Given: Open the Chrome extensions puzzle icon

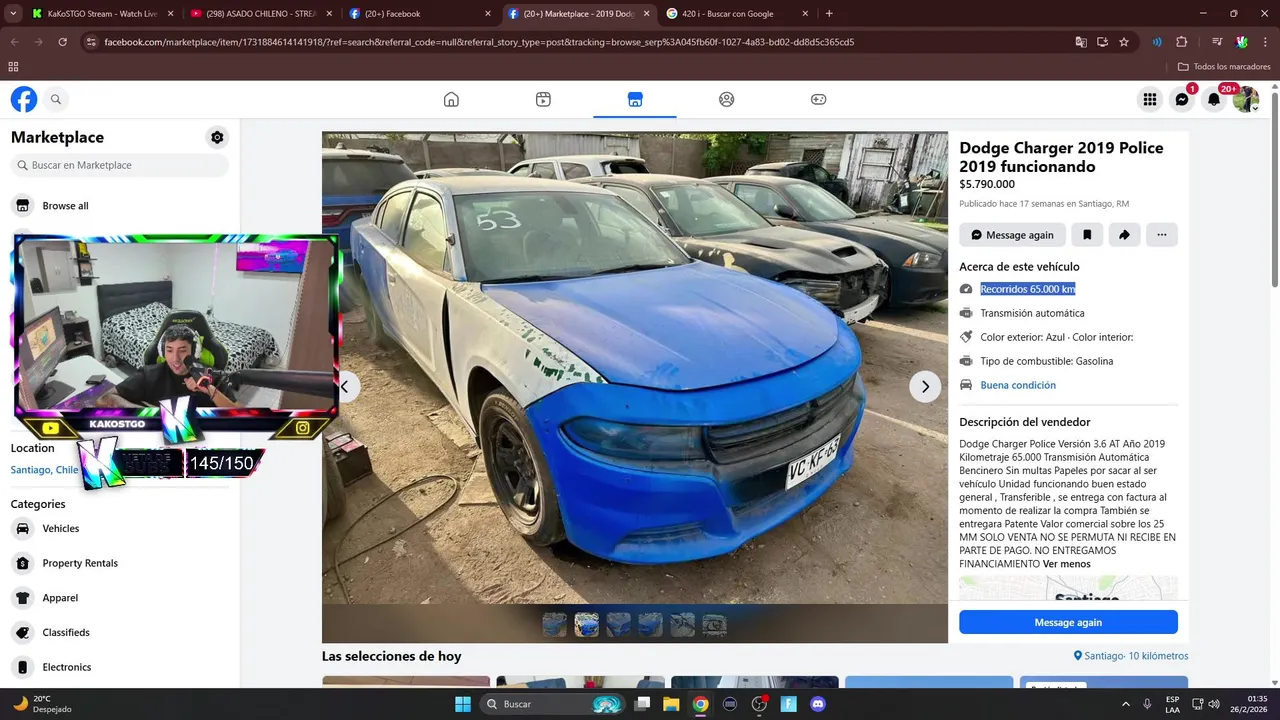Looking at the screenshot, I should point(1181,42).
